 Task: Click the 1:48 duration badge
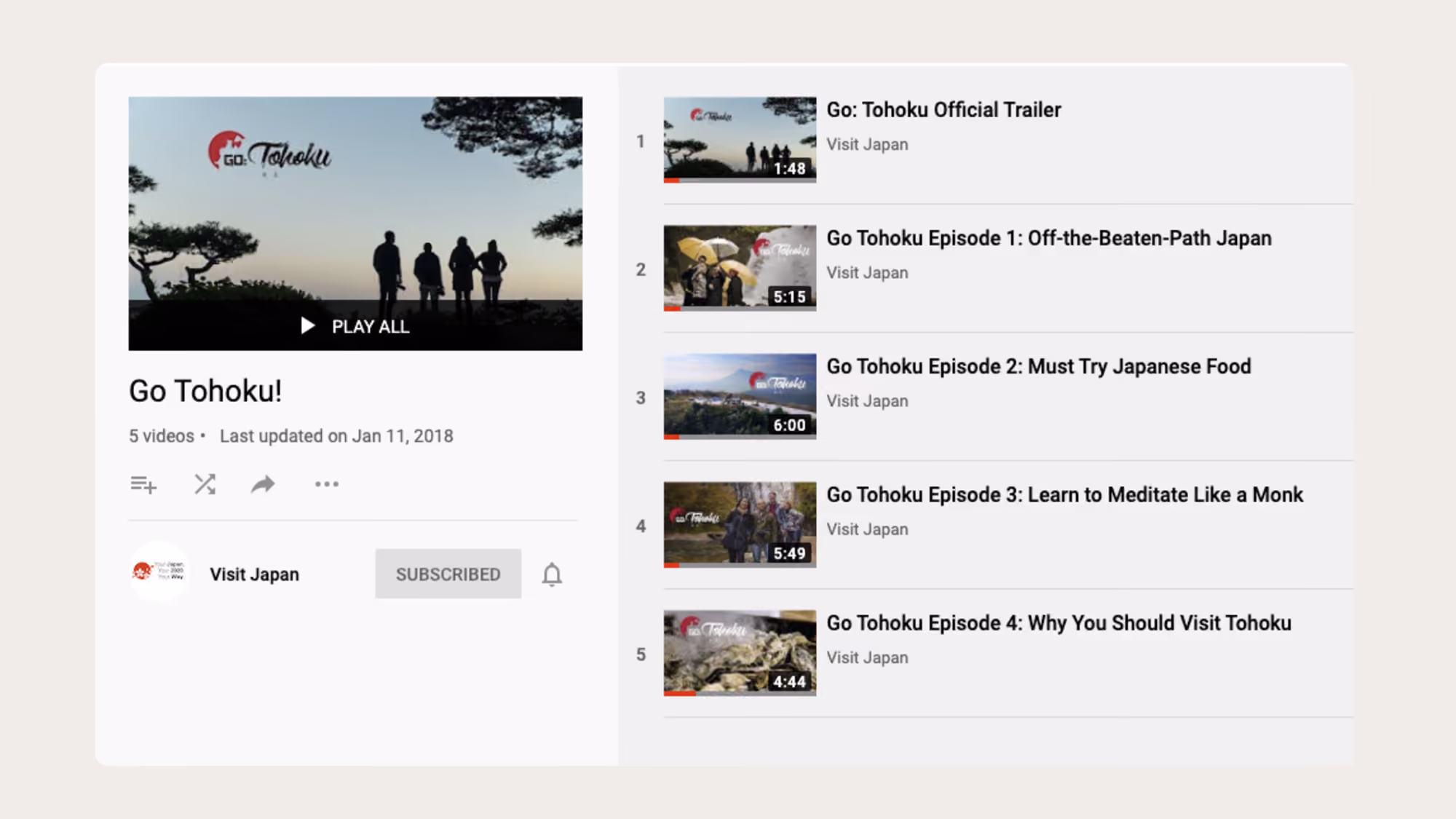(790, 169)
